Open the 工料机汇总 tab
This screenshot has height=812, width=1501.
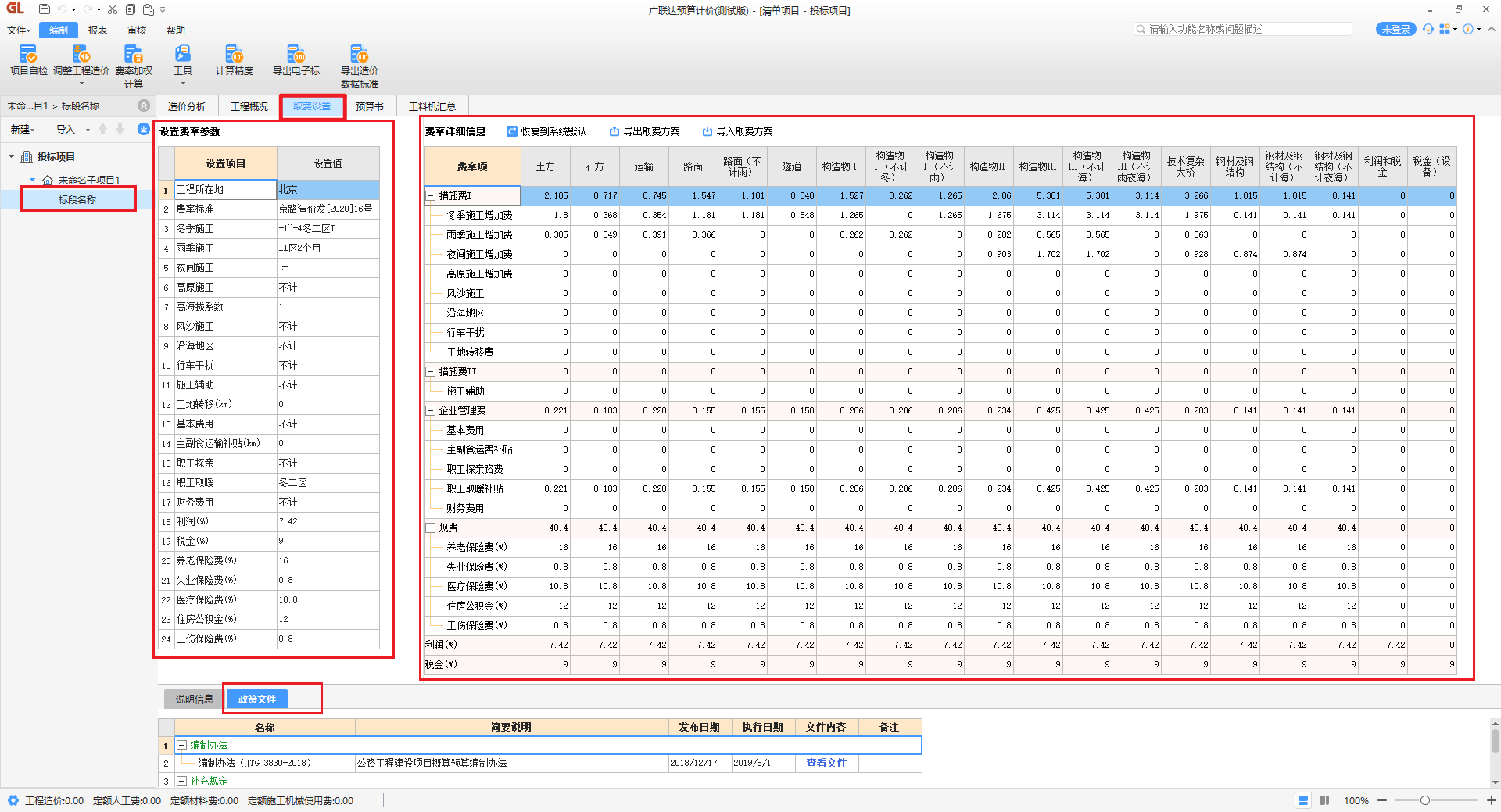tap(432, 106)
